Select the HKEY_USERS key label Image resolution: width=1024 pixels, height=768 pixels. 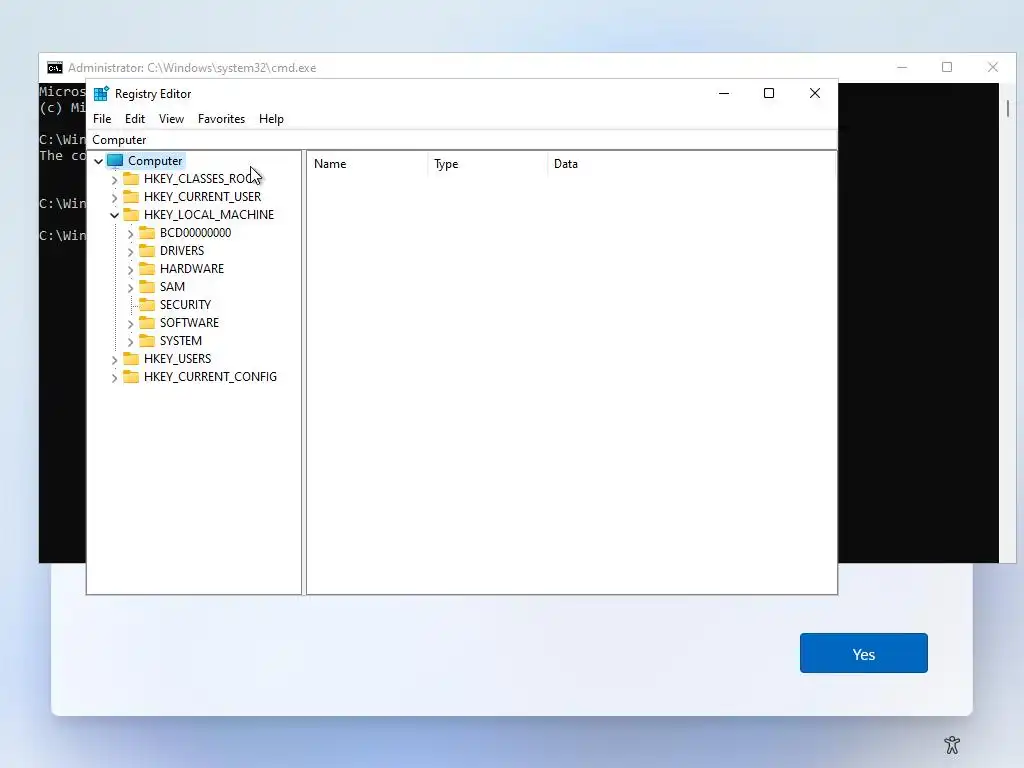click(x=178, y=359)
